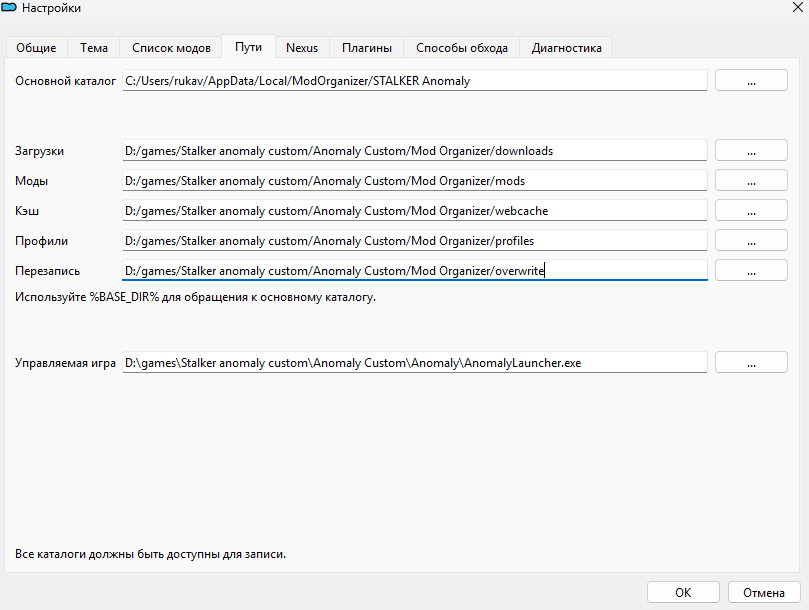Screen dimensions: 809x610
Task: Switch to the Тема tab
Action: coord(94,47)
